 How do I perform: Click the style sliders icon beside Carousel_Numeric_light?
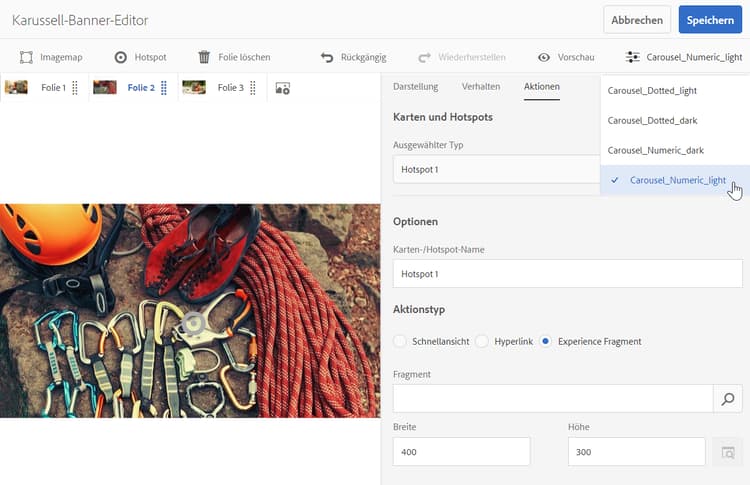[632, 57]
